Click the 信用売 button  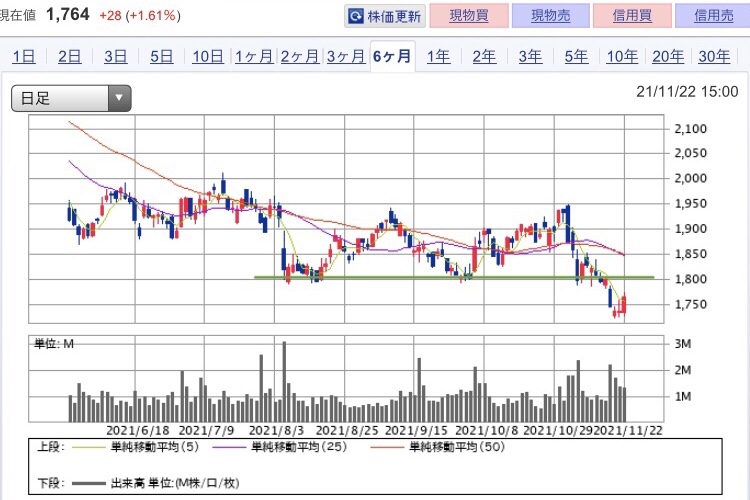coord(713,16)
